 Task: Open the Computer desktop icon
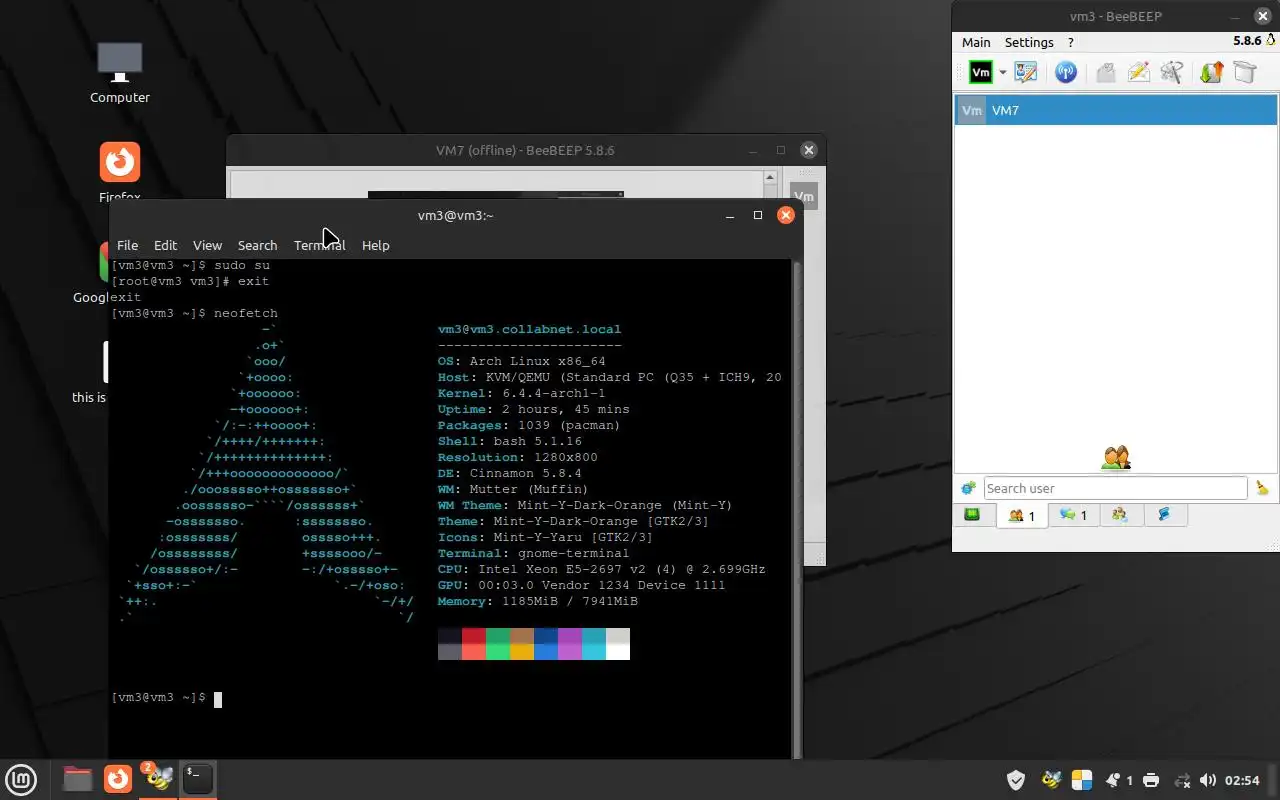pos(120,72)
